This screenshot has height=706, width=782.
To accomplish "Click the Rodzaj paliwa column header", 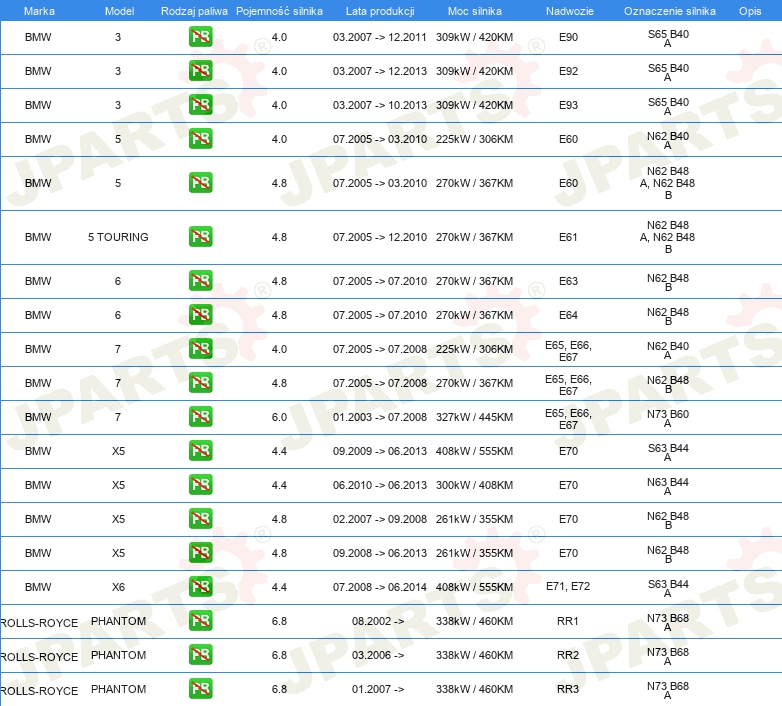I will [194, 10].
